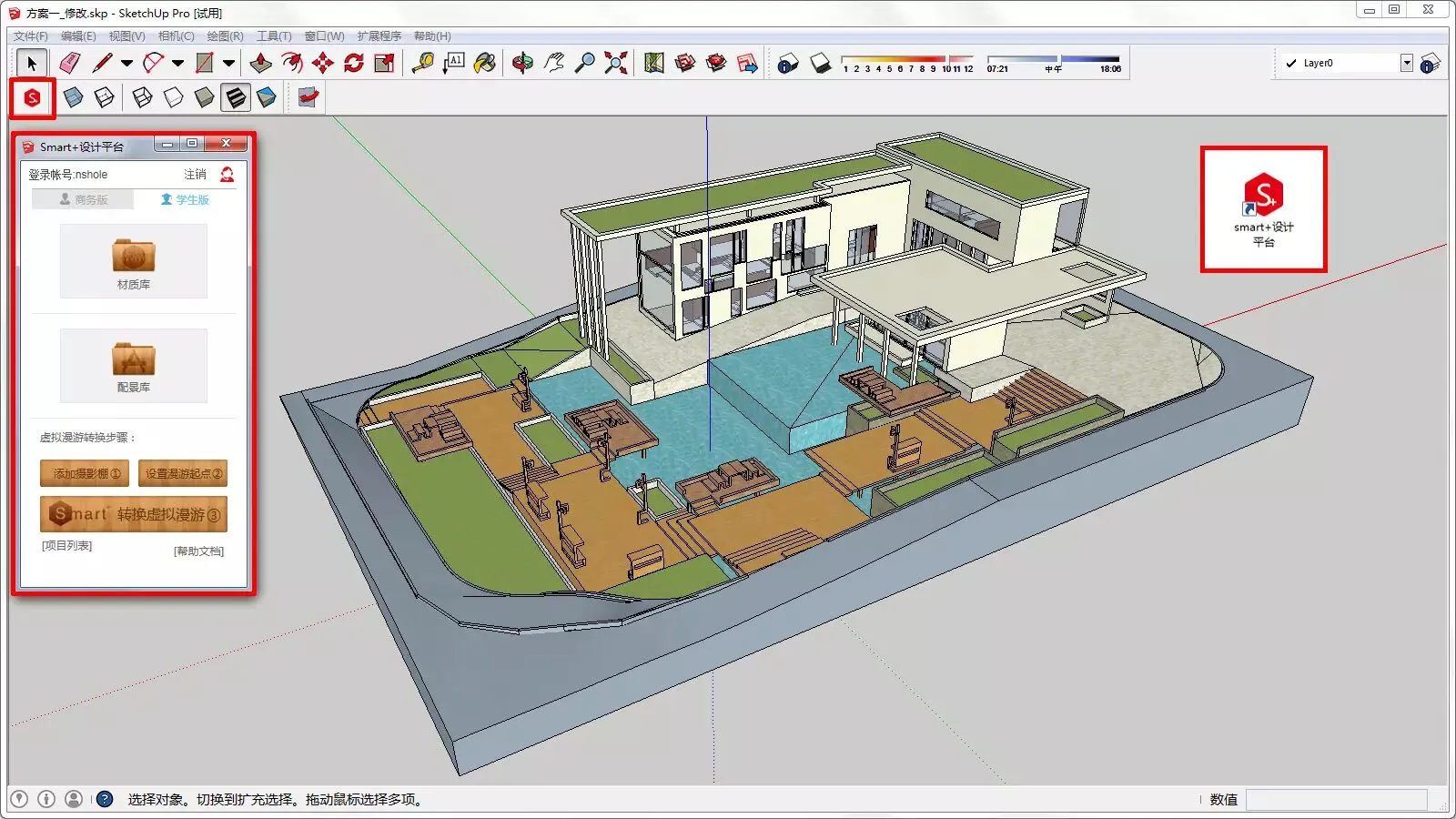Open the 相机(C) camera menu

[176, 36]
